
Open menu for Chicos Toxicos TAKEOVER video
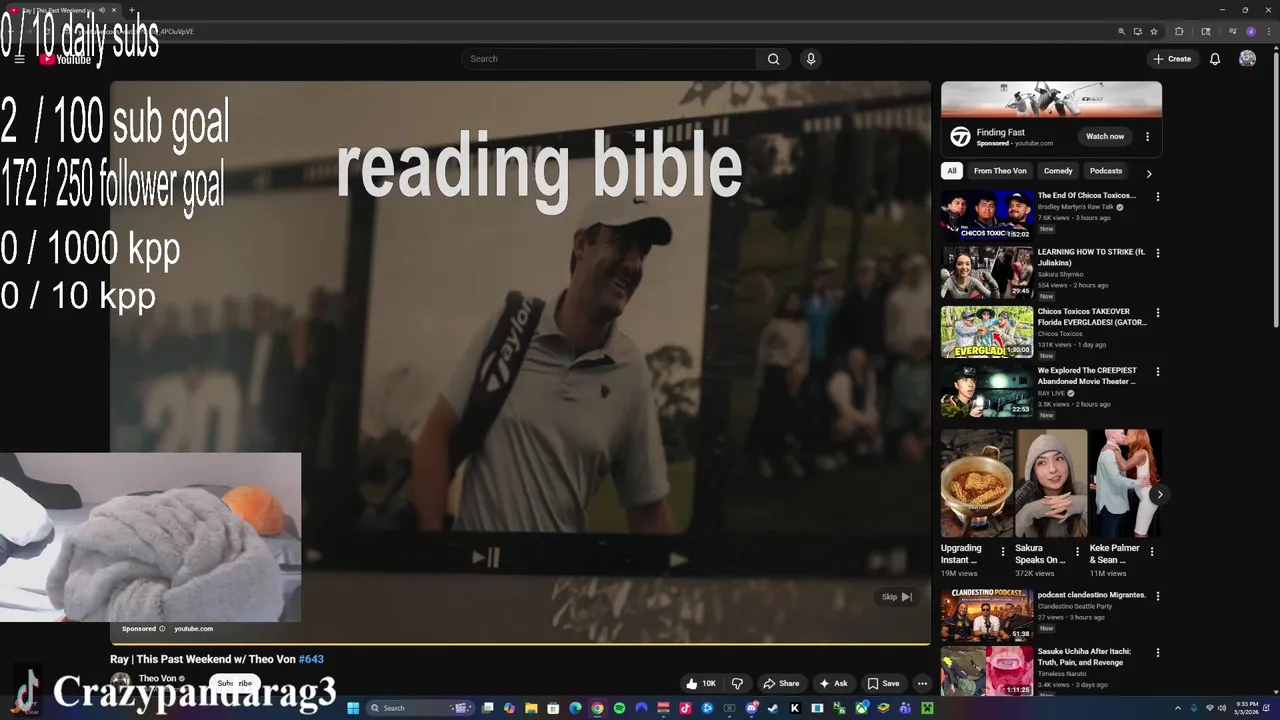pos(1158,312)
